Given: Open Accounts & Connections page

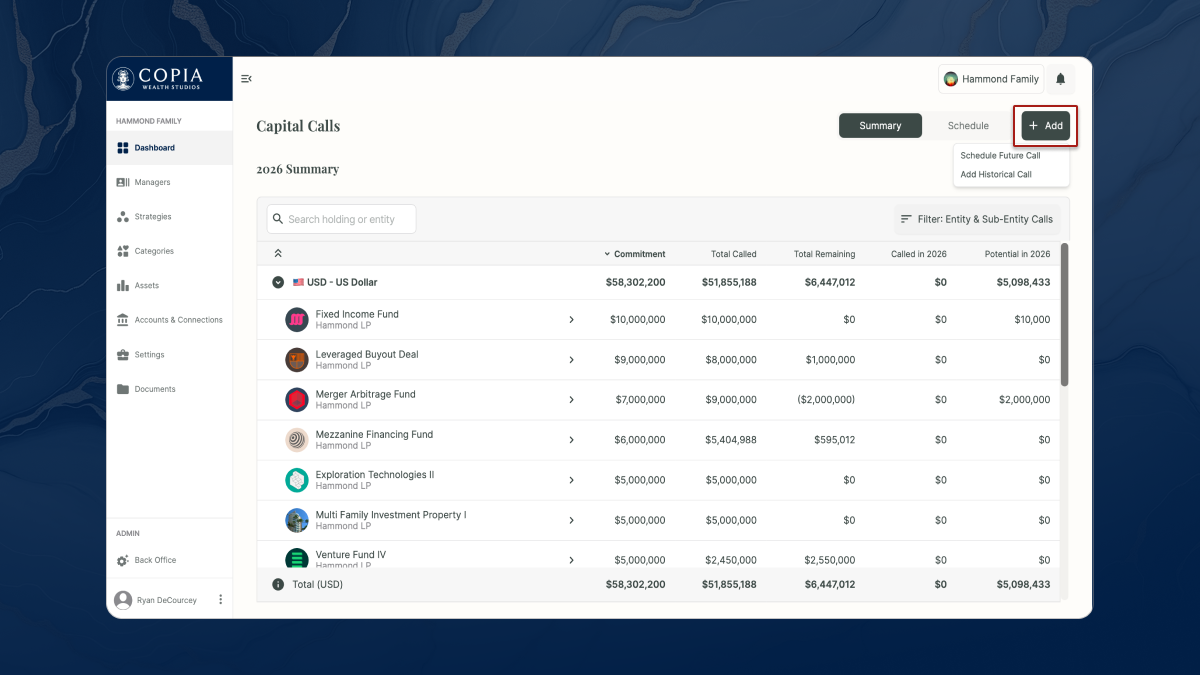Looking at the screenshot, I should tap(177, 320).
